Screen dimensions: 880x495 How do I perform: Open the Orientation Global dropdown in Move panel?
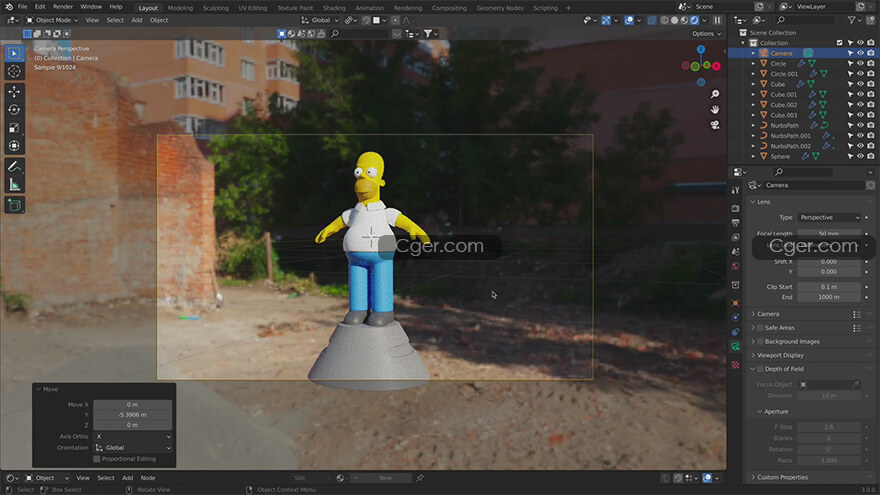133,447
